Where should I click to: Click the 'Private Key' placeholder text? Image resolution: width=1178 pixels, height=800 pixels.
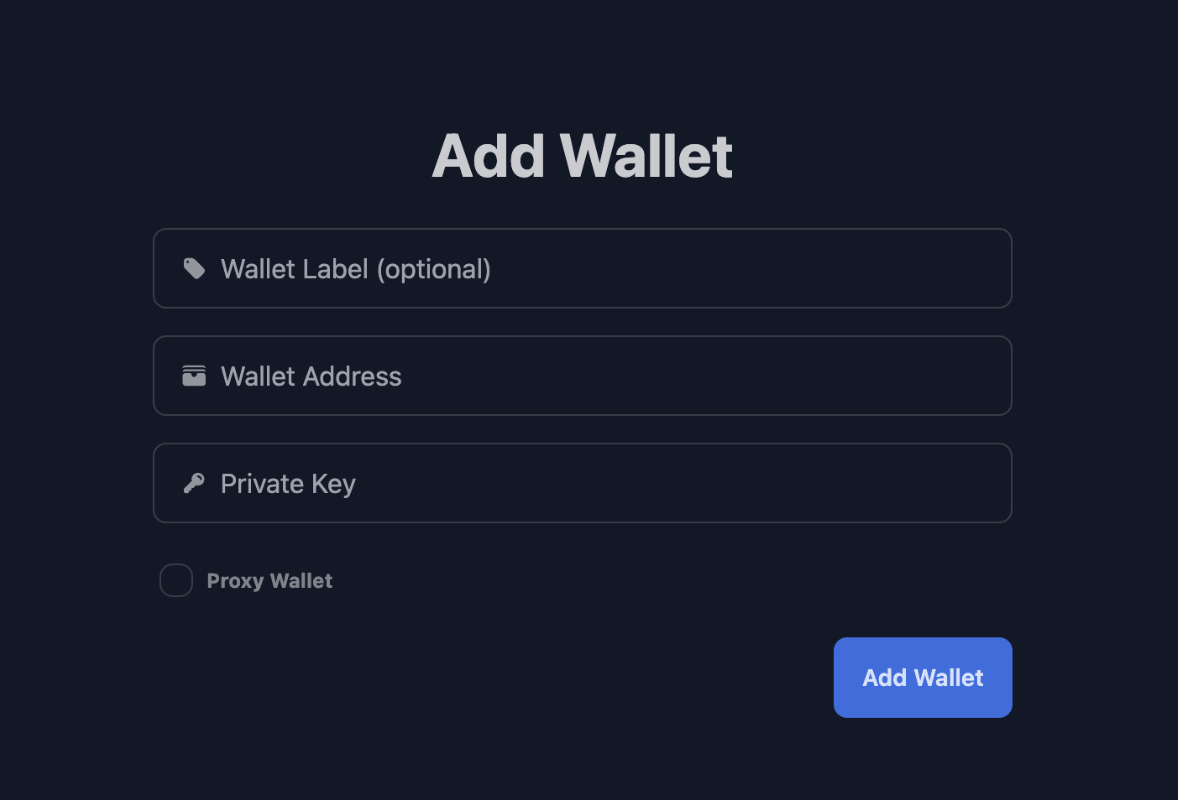tap(288, 484)
